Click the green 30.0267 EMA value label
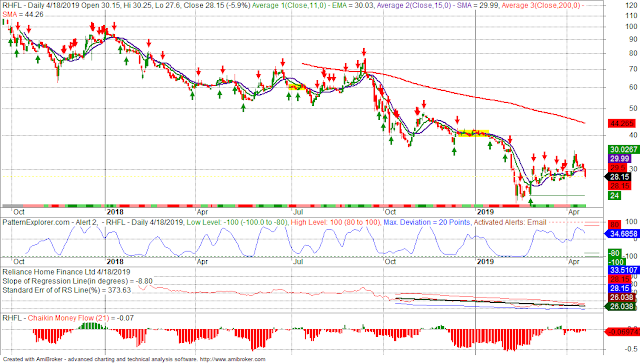This screenshot has height=363, width=640. click(623, 149)
